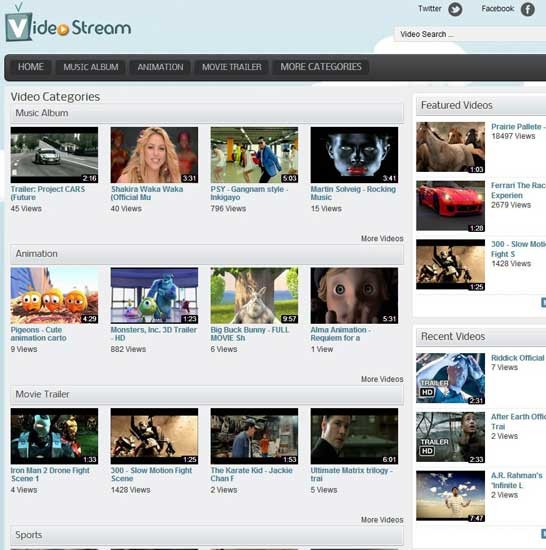This screenshot has width=546, height=550.
Task: Click the 'Ultimate Matrix trilogy' title link
Action: click(352, 474)
